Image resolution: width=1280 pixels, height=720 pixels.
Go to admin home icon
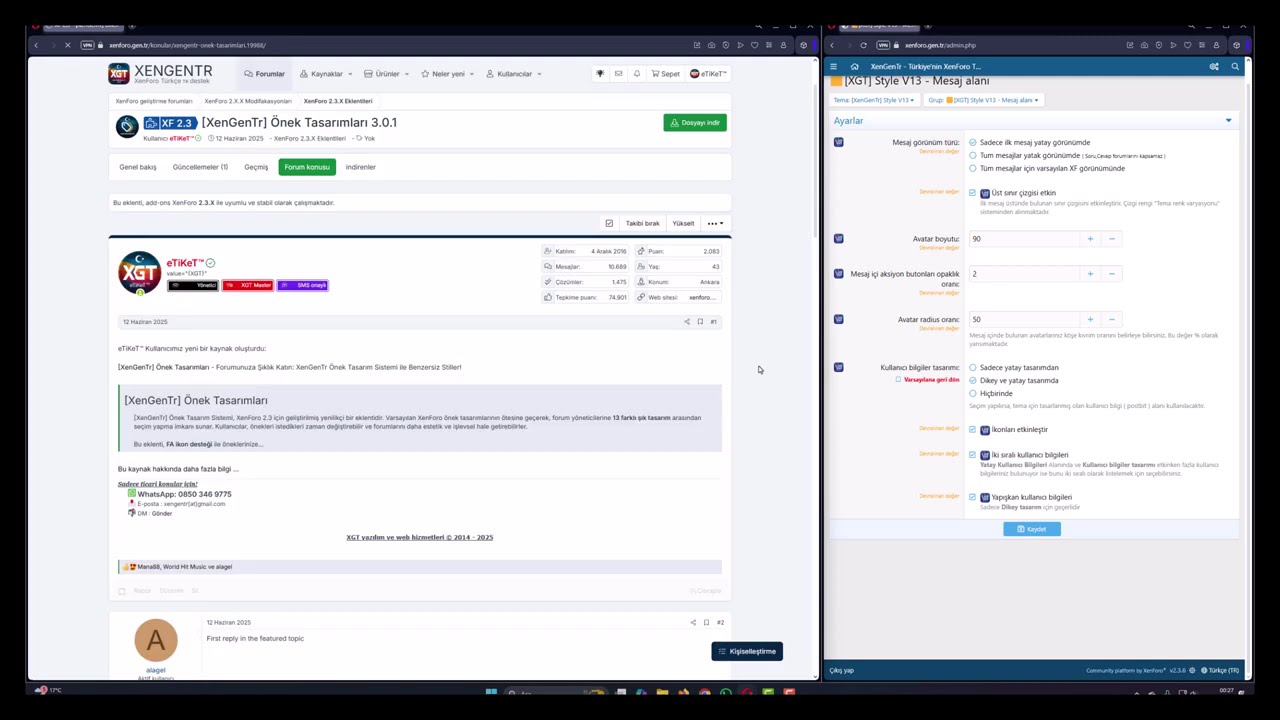[x=854, y=66]
